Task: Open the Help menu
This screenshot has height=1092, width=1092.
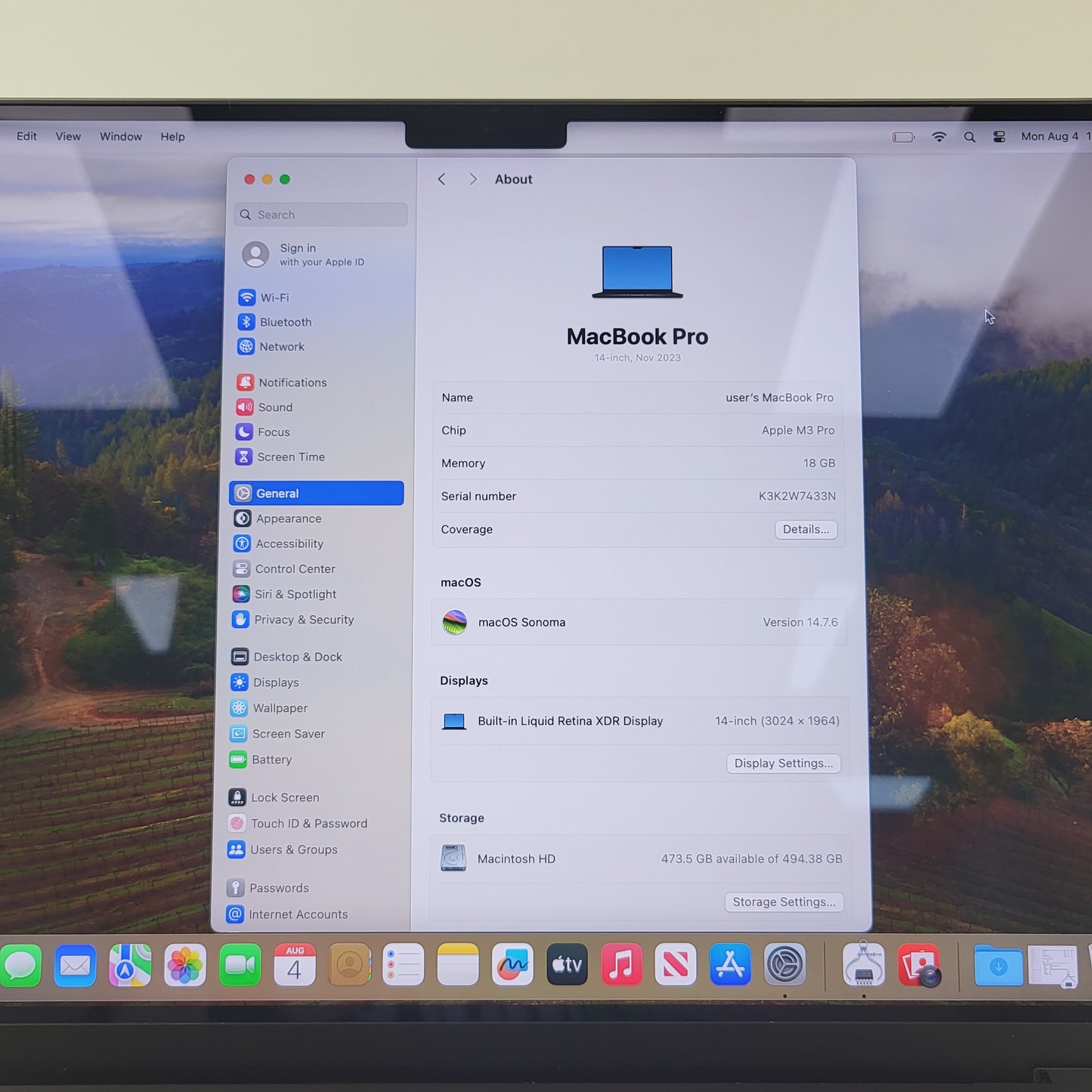Action: [x=172, y=137]
